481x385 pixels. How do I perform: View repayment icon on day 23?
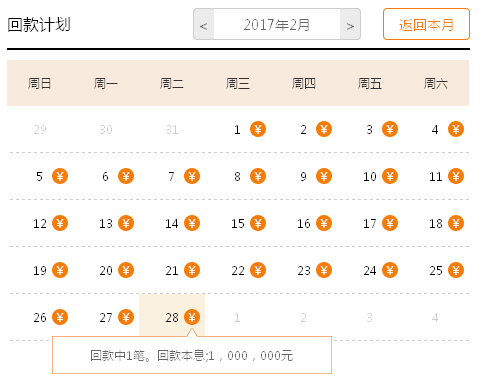[324, 270]
